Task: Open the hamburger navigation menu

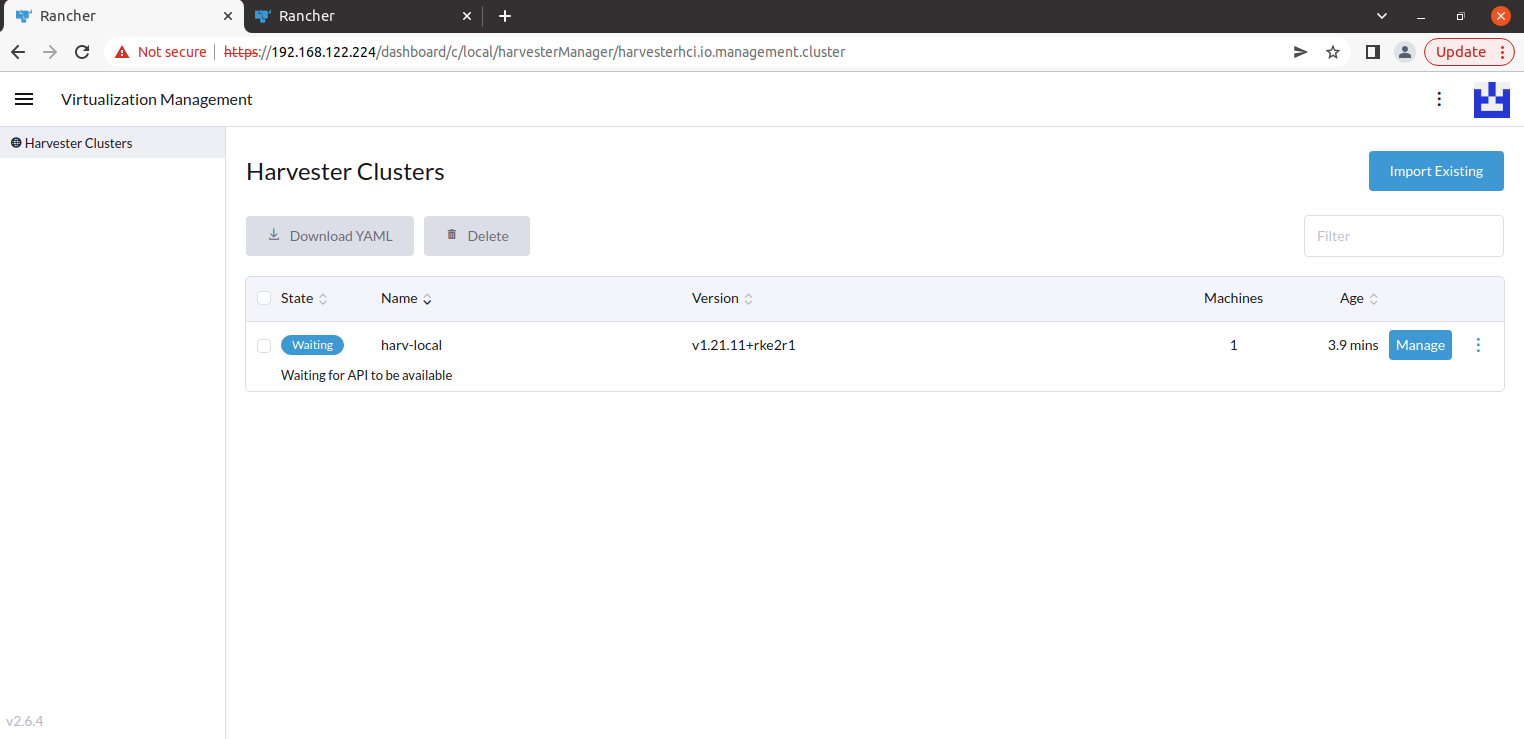Action: pyautogui.click(x=24, y=99)
